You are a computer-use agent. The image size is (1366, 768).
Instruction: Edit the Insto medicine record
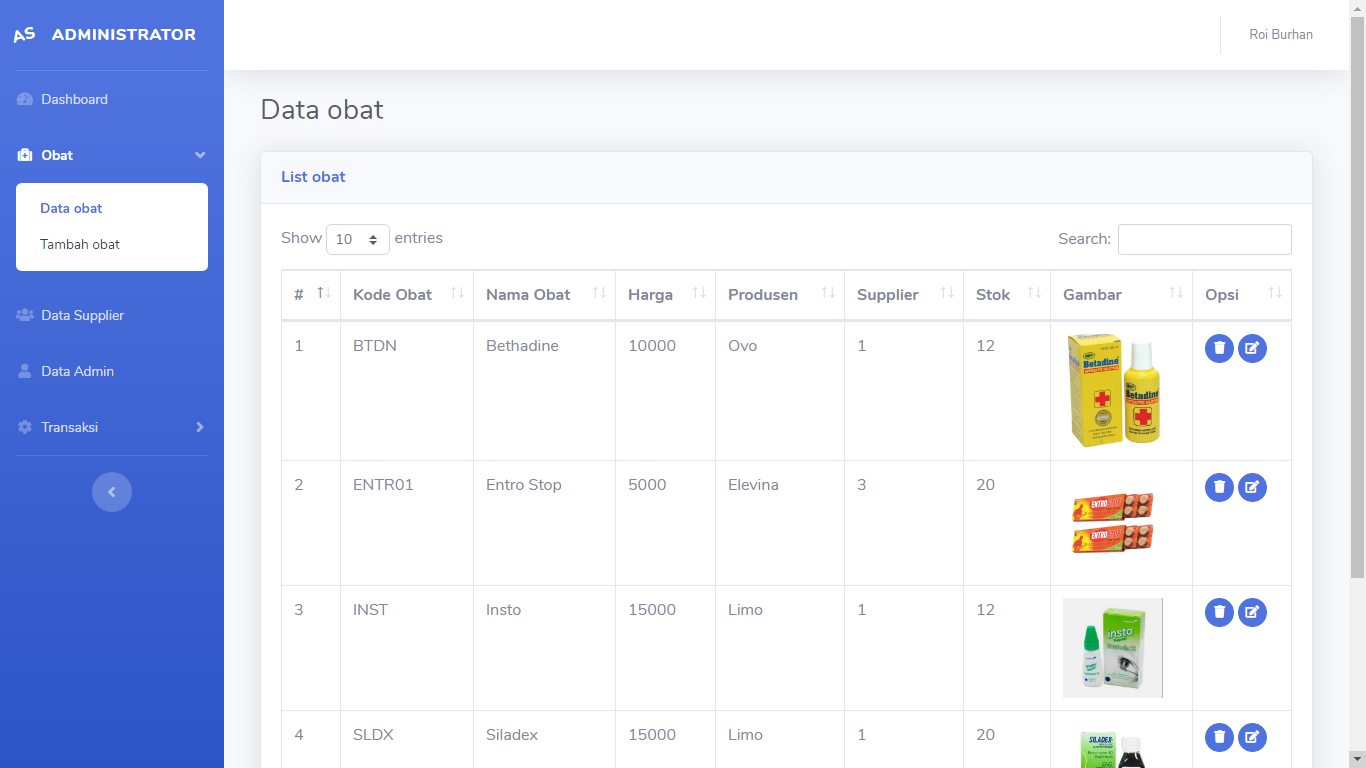[x=1252, y=612]
